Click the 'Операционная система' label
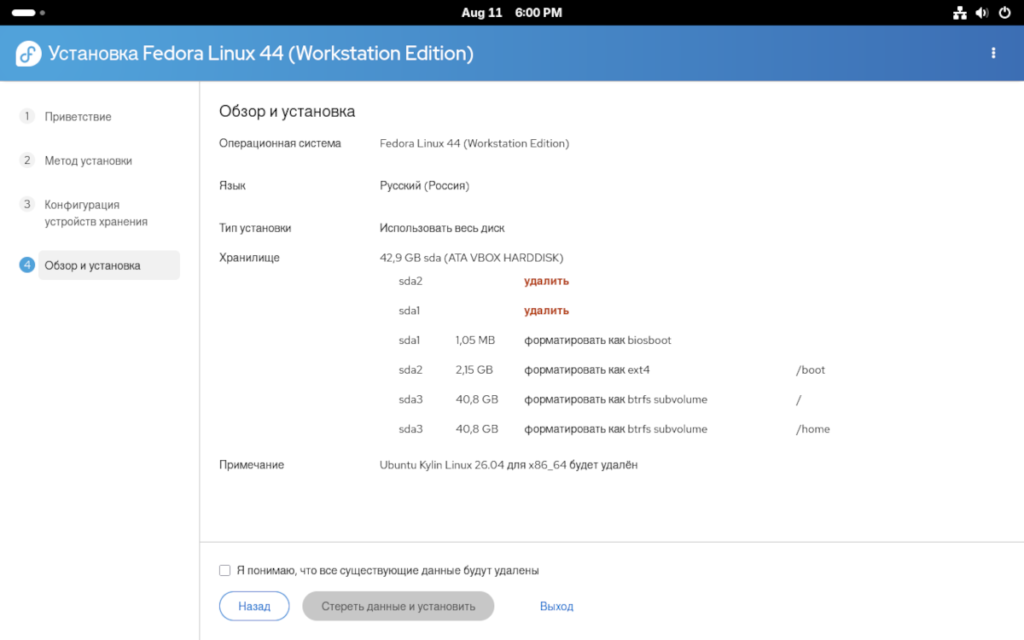1024x640 pixels. point(280,143)
